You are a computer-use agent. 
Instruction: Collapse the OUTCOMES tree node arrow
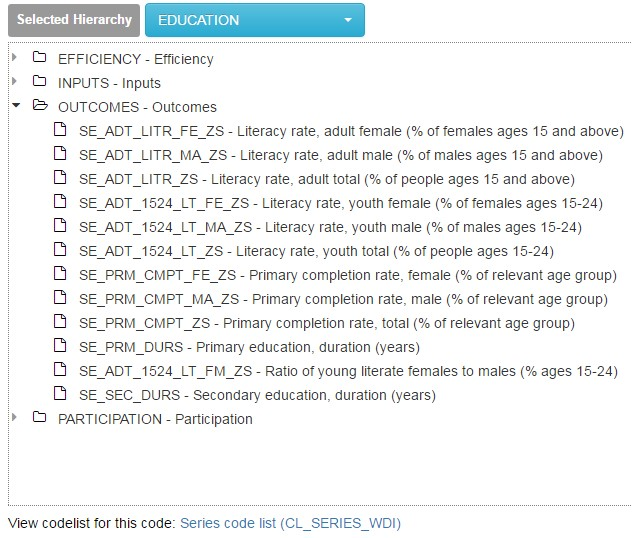pos(15,106)
